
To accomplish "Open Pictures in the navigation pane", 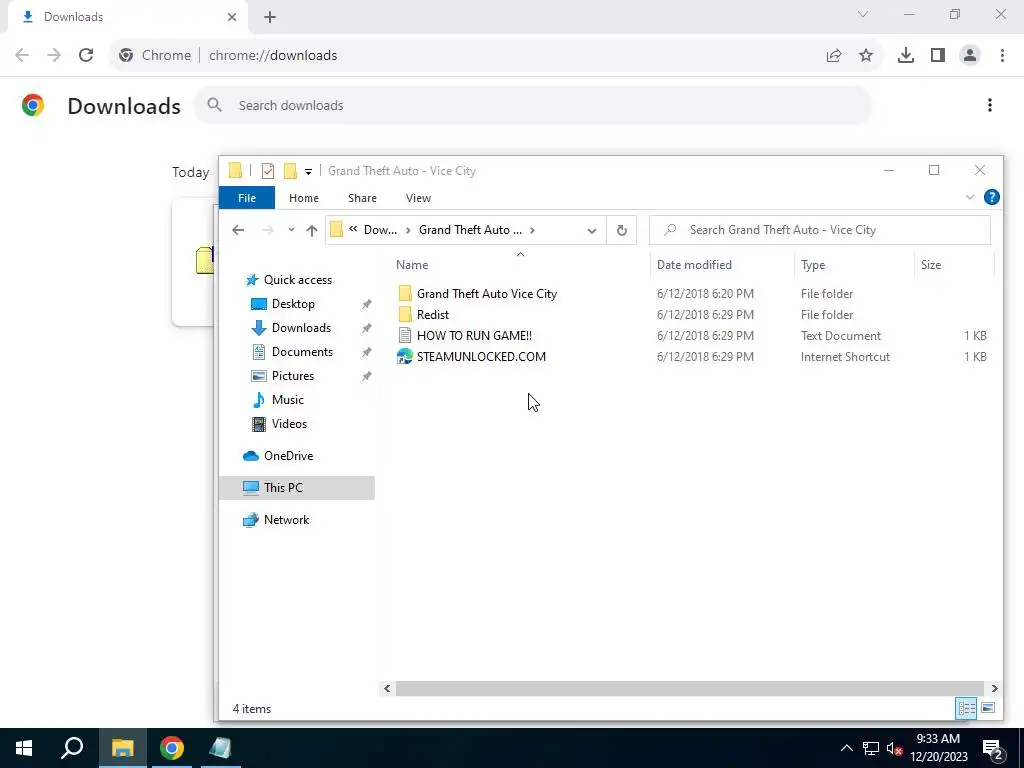I will (x=293, y=376).
